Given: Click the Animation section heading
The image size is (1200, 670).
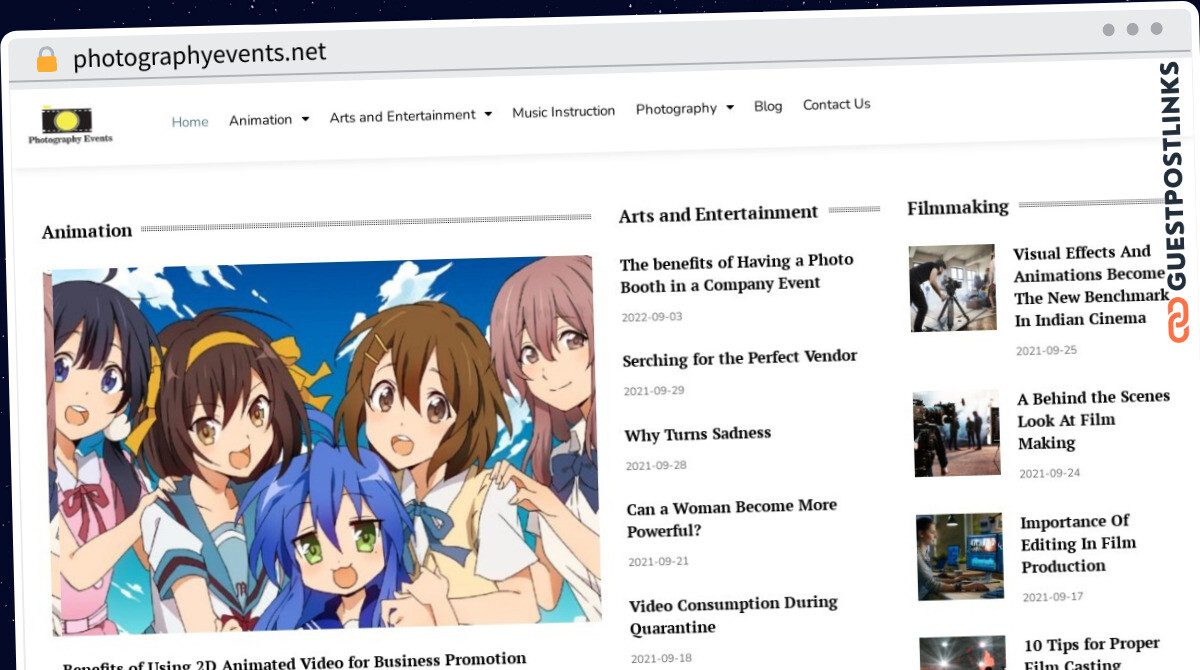Looking at the screenshot, I should 87,232.
